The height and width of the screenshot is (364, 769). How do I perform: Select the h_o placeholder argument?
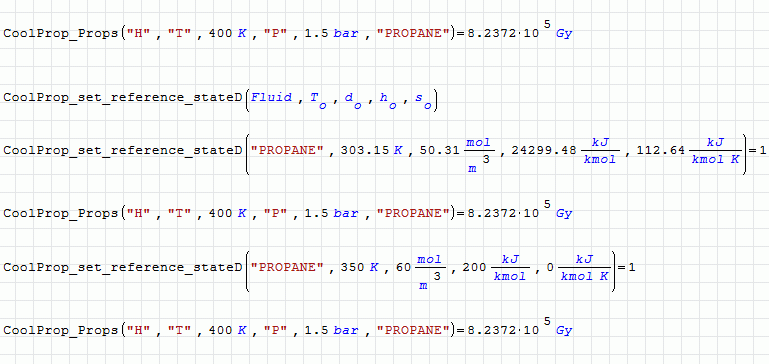click(388, 100)
